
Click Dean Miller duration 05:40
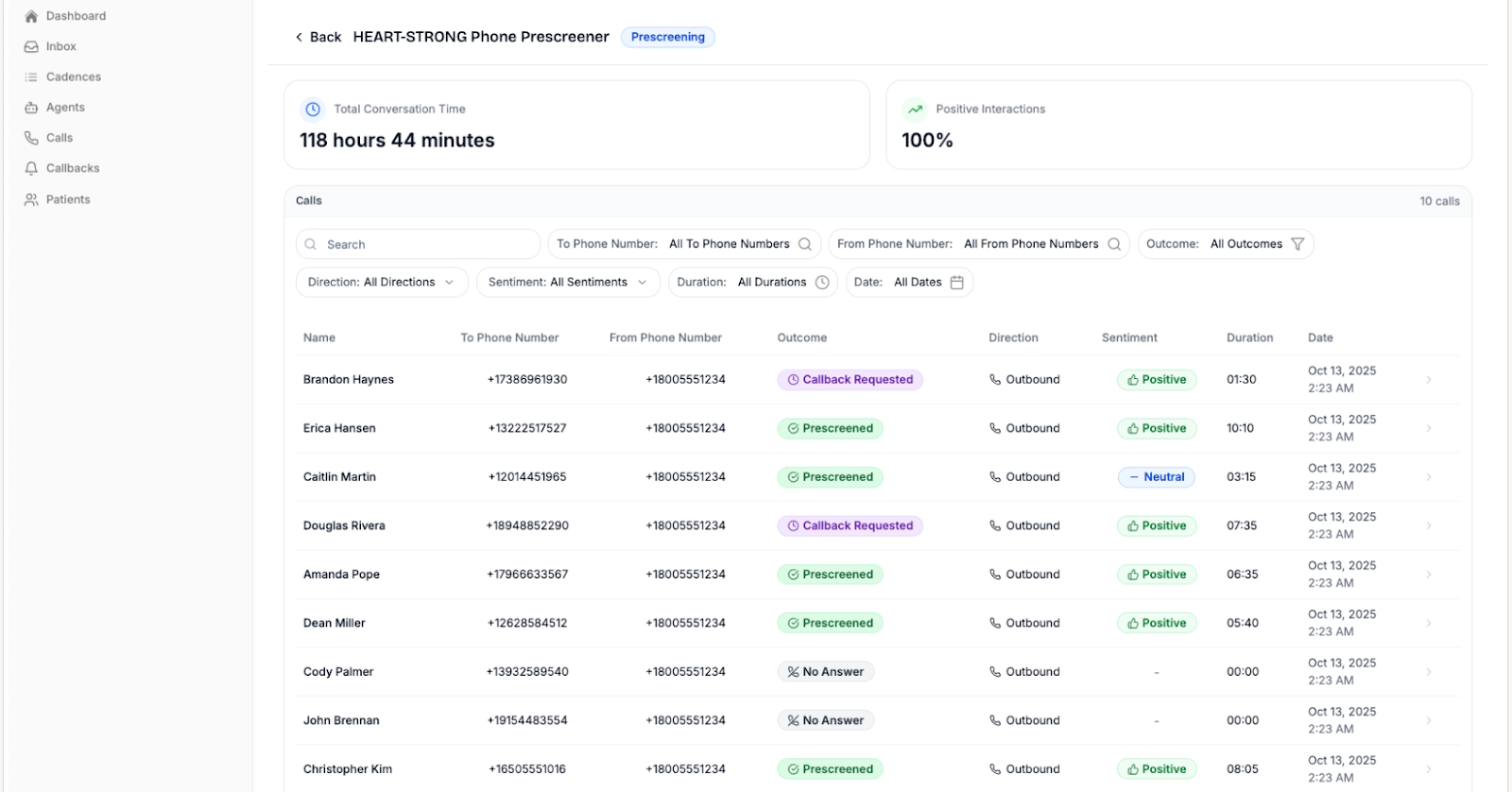pos(1243,623)
